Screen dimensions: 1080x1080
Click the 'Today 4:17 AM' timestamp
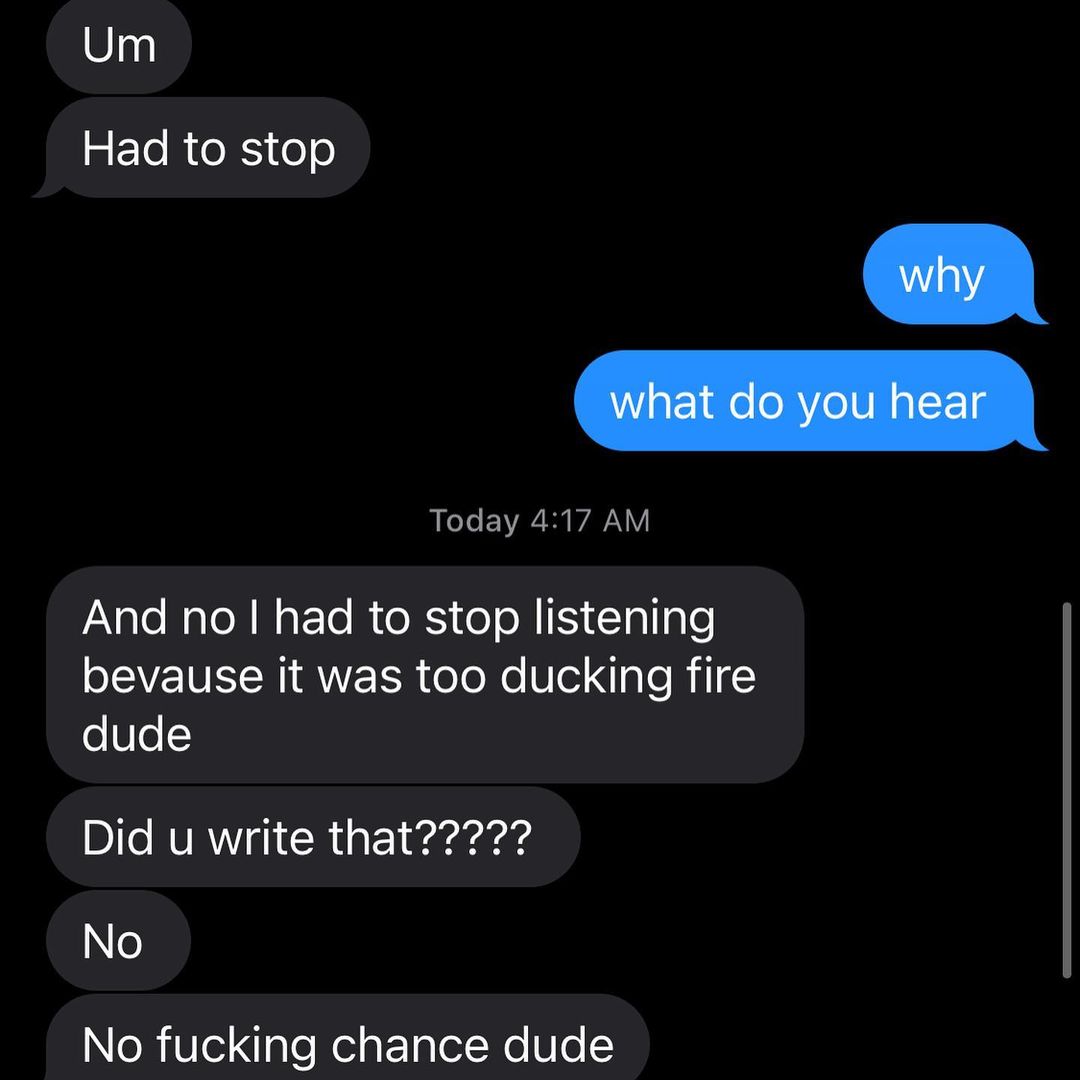click(539, 520)
